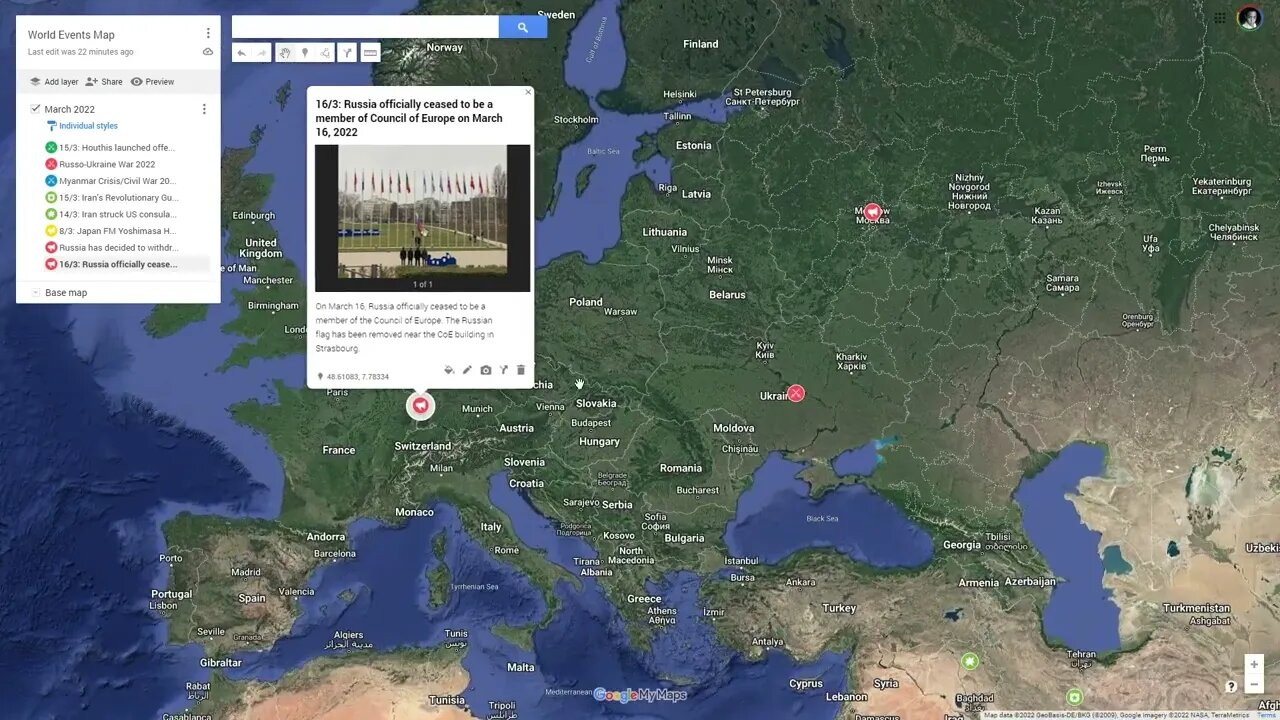
Task: Click Add layer button
Action: (54, 82)
